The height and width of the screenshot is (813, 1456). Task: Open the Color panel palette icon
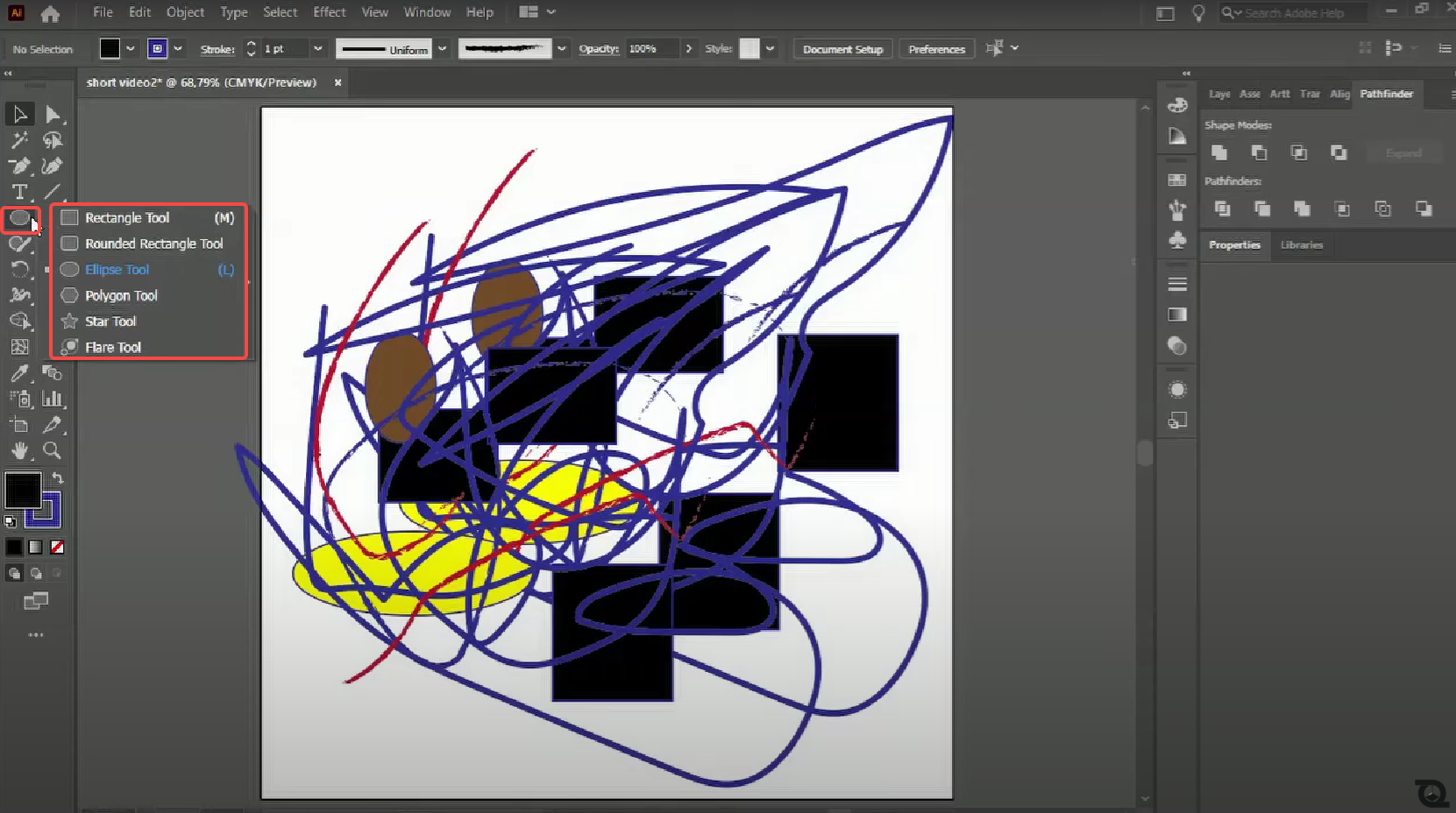pyautogui.click(x=1177, y=105)
